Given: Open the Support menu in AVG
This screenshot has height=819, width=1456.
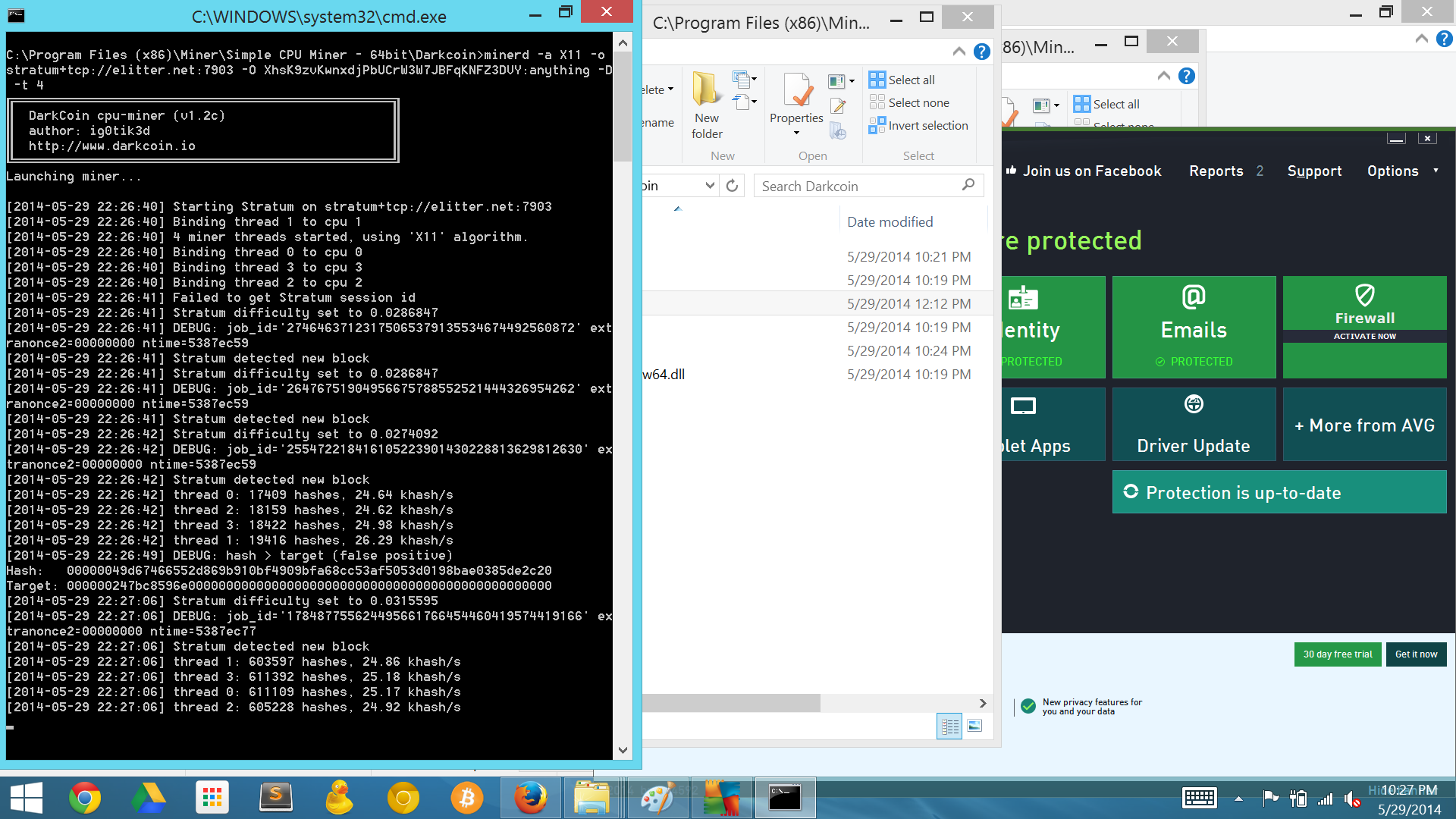Looking at the screenshot, I should click(1314, 171).
